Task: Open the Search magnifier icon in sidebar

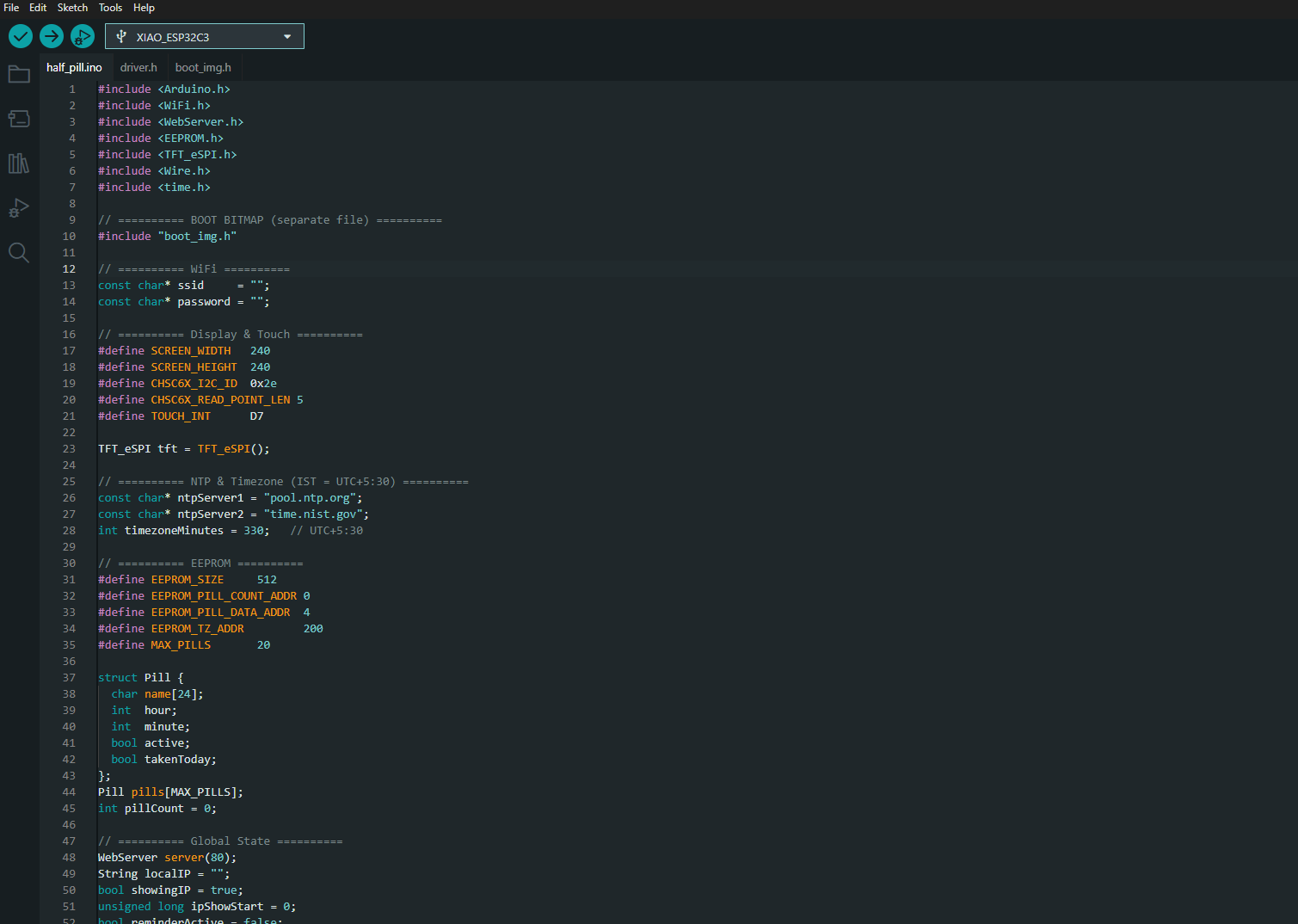Action: [19, 253]
